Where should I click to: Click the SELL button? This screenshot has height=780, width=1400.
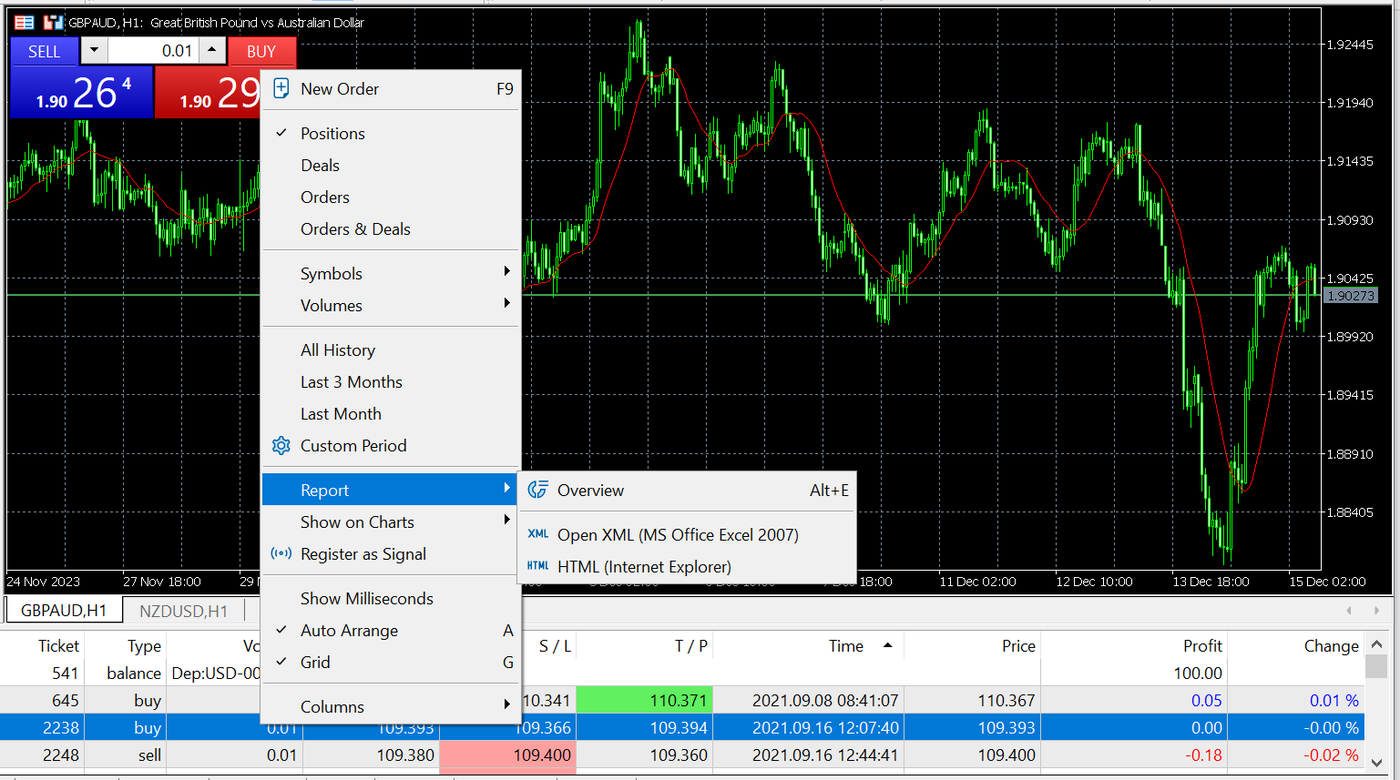coord(44,50)
